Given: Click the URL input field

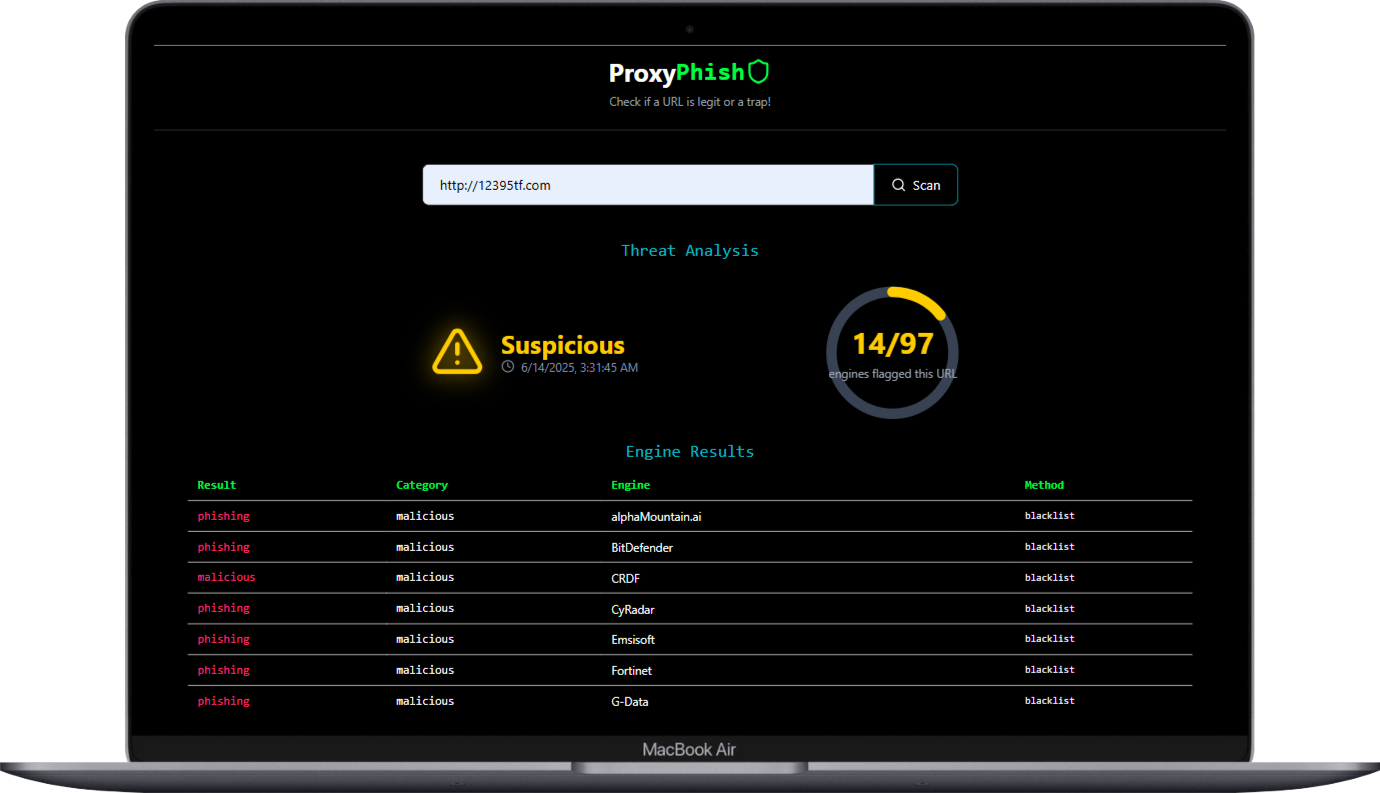Looking at the screenshot, I should pos(648,185).
